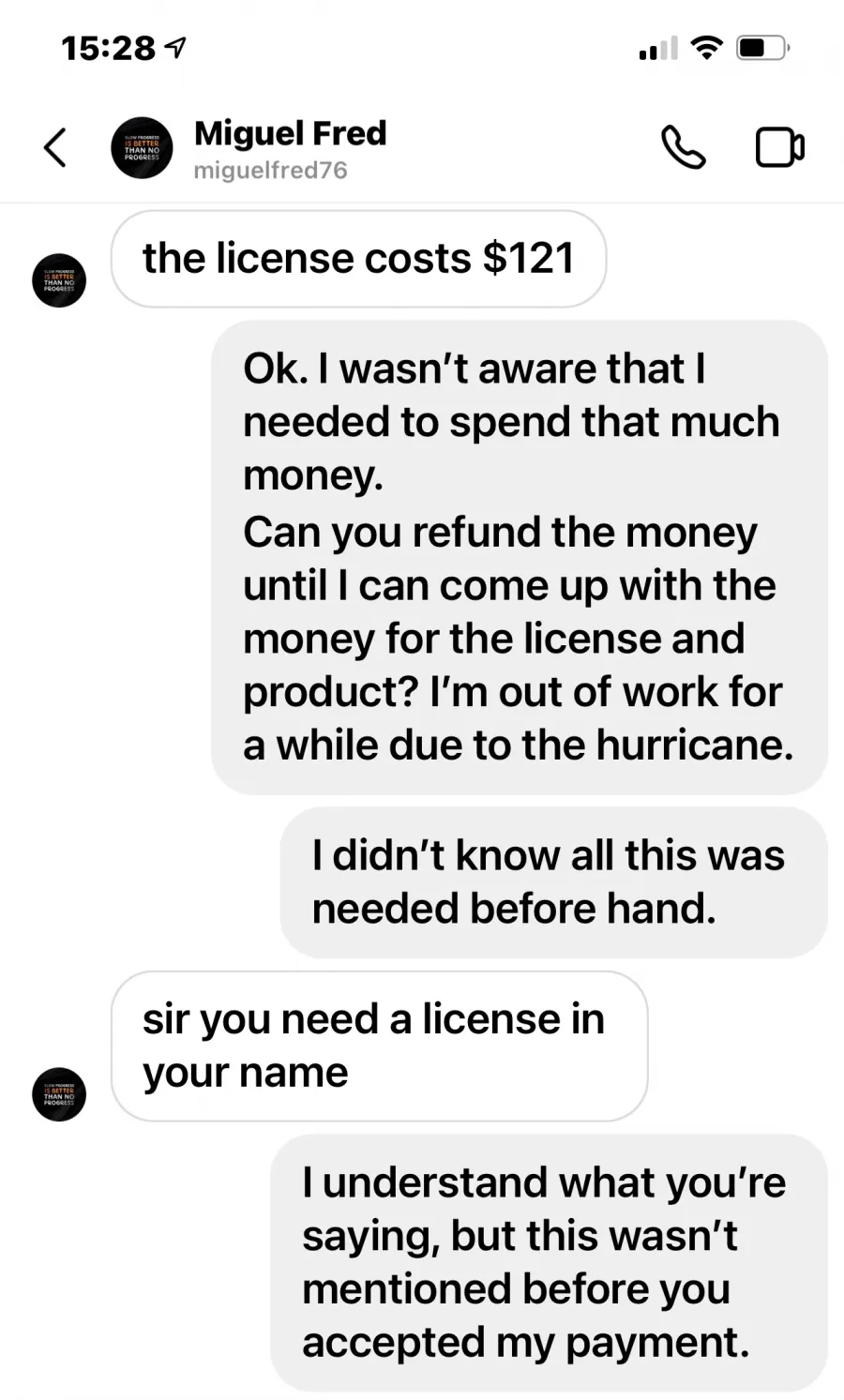This screenshot has width=844, height=1400.
Task: Select the 'Can you refund the money' message bubble
Action: 520,558
